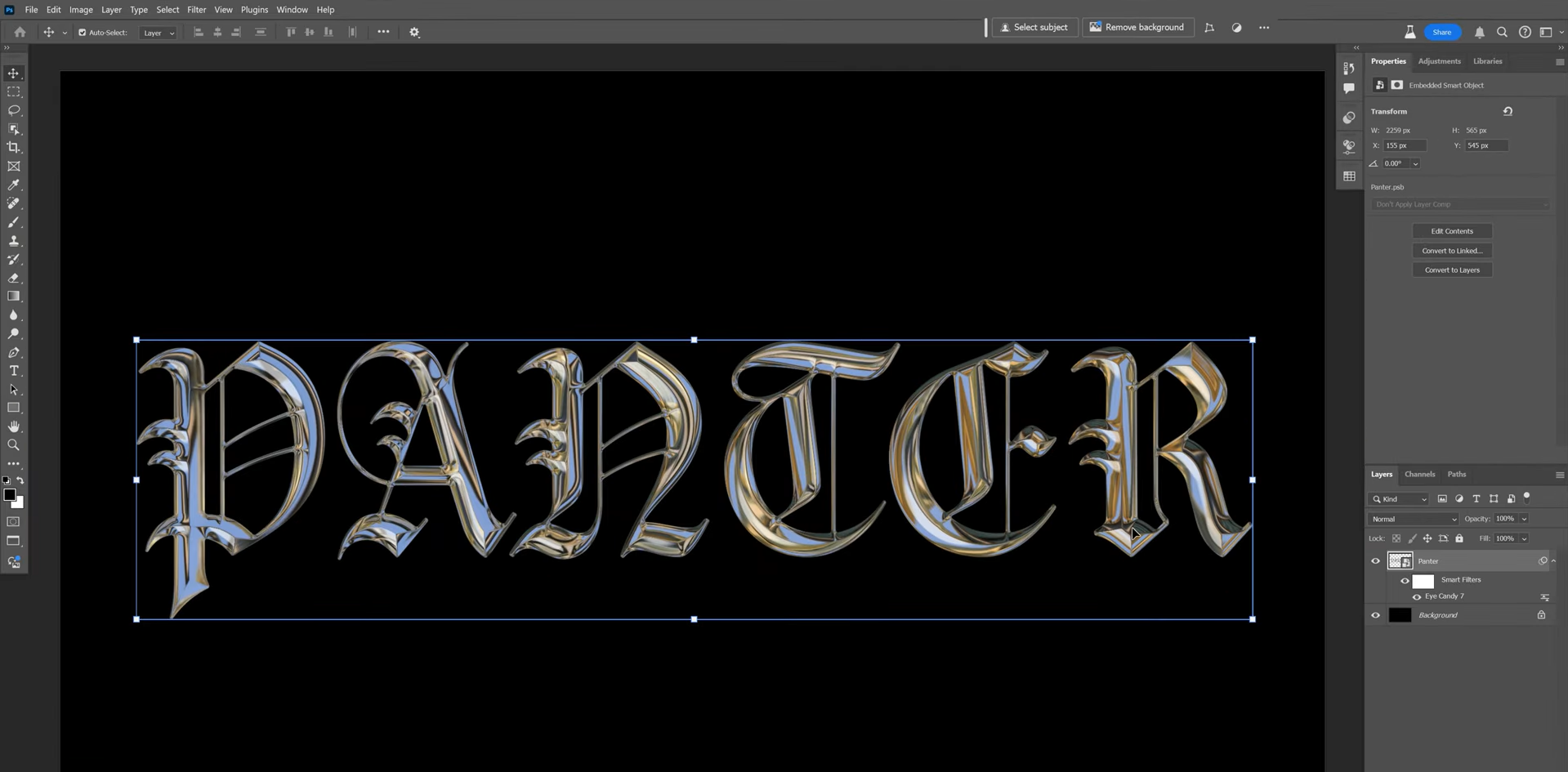The height and width of the screenshot is (772, 1568).
Task: Open the search icon in top bar
Action: 1502,32
